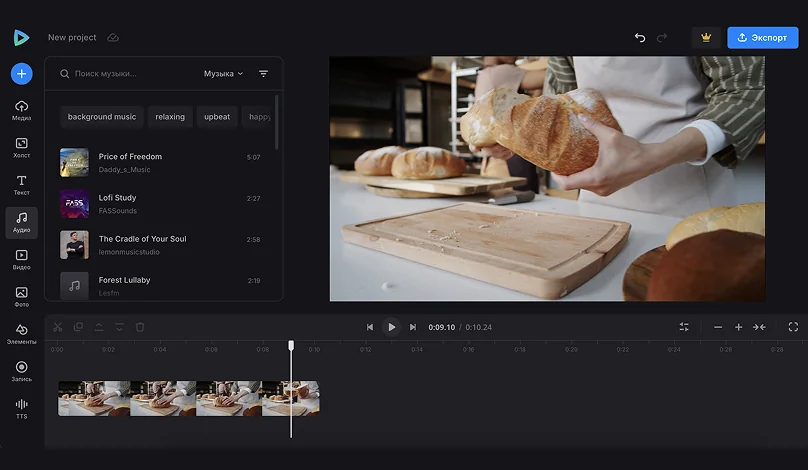Screen dimensions: 808x470
Task: Skip to the previous clip
Action: click(x=370, y=327)
